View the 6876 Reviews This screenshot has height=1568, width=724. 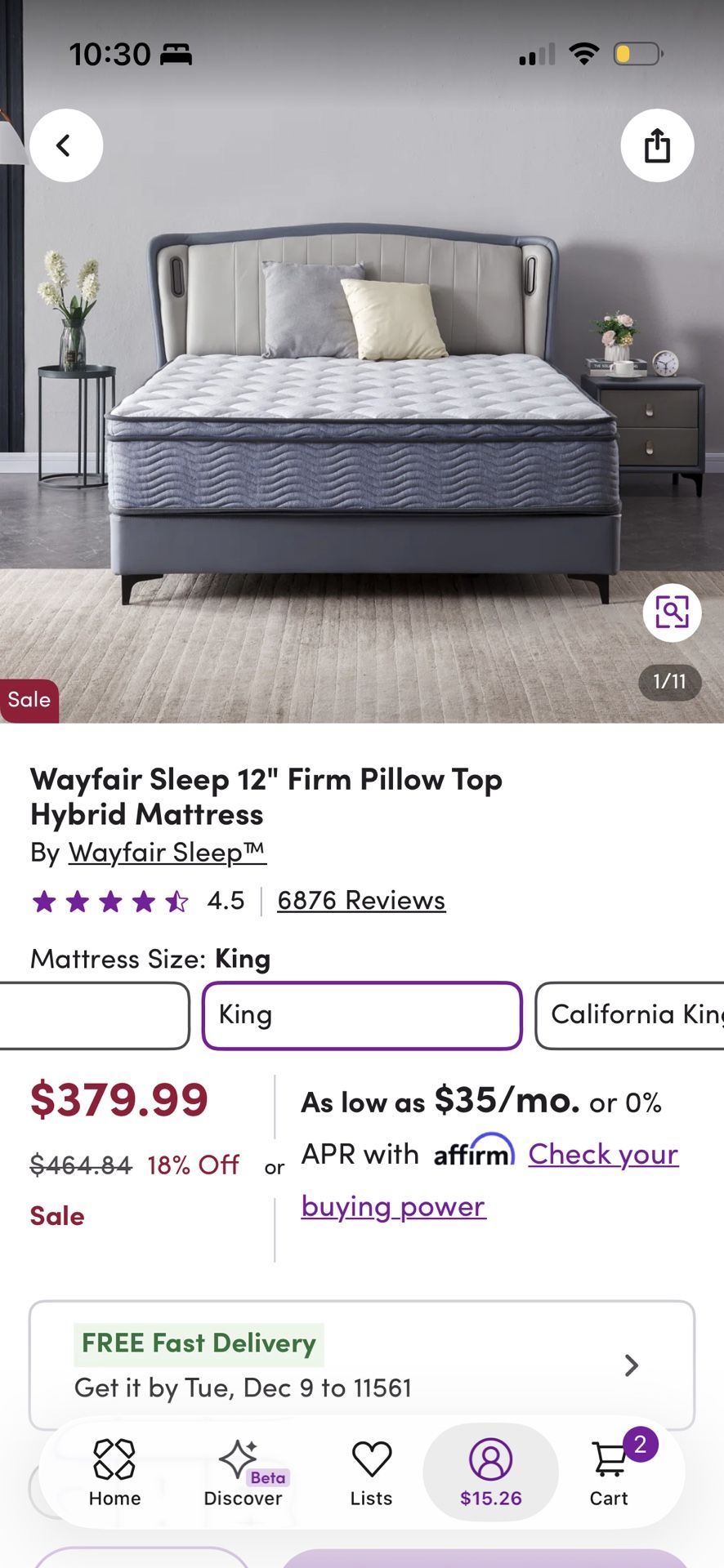pos(360,900)
